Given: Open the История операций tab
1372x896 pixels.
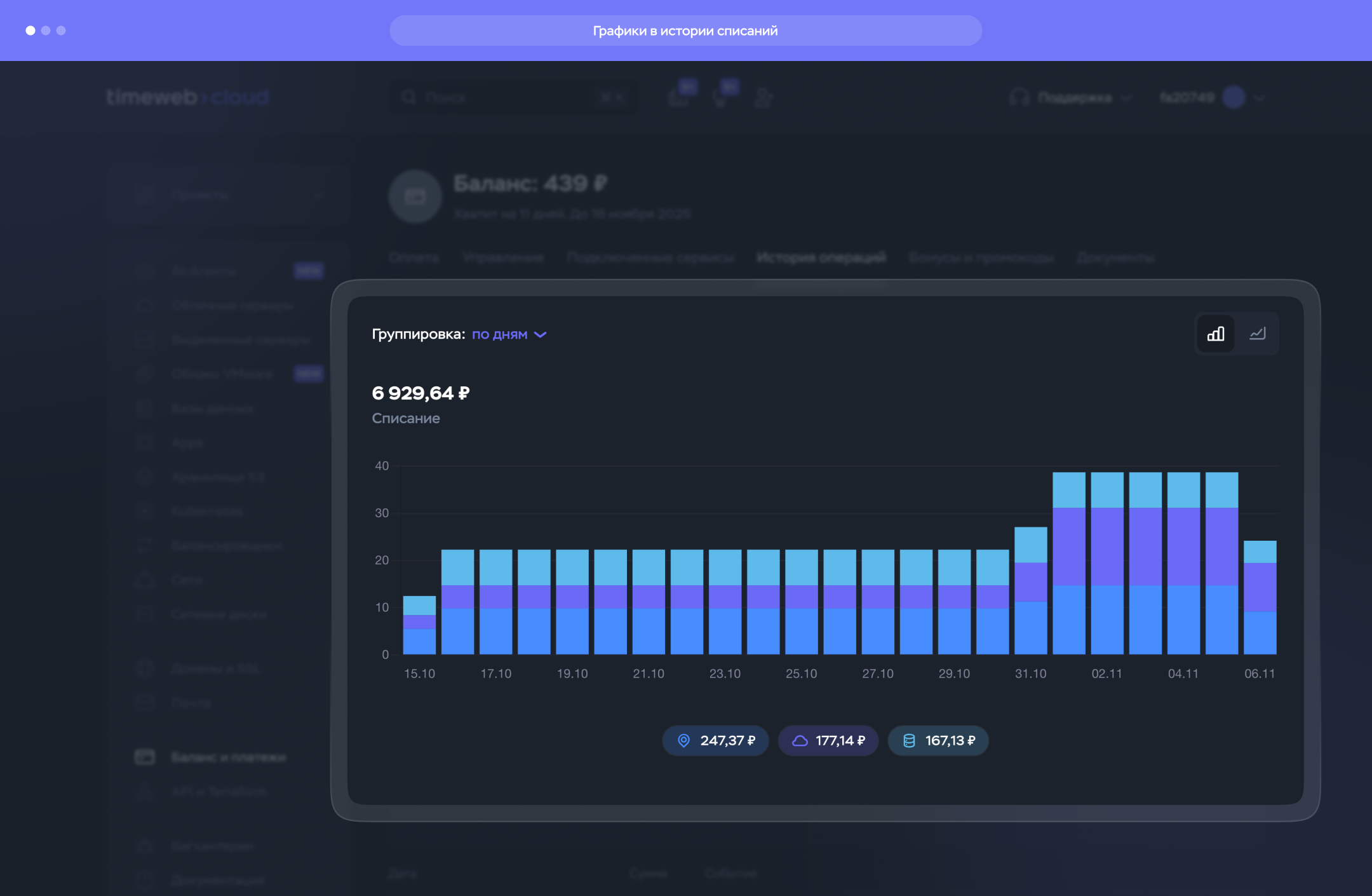Looking at the screenshot, I should click(821, 257).
